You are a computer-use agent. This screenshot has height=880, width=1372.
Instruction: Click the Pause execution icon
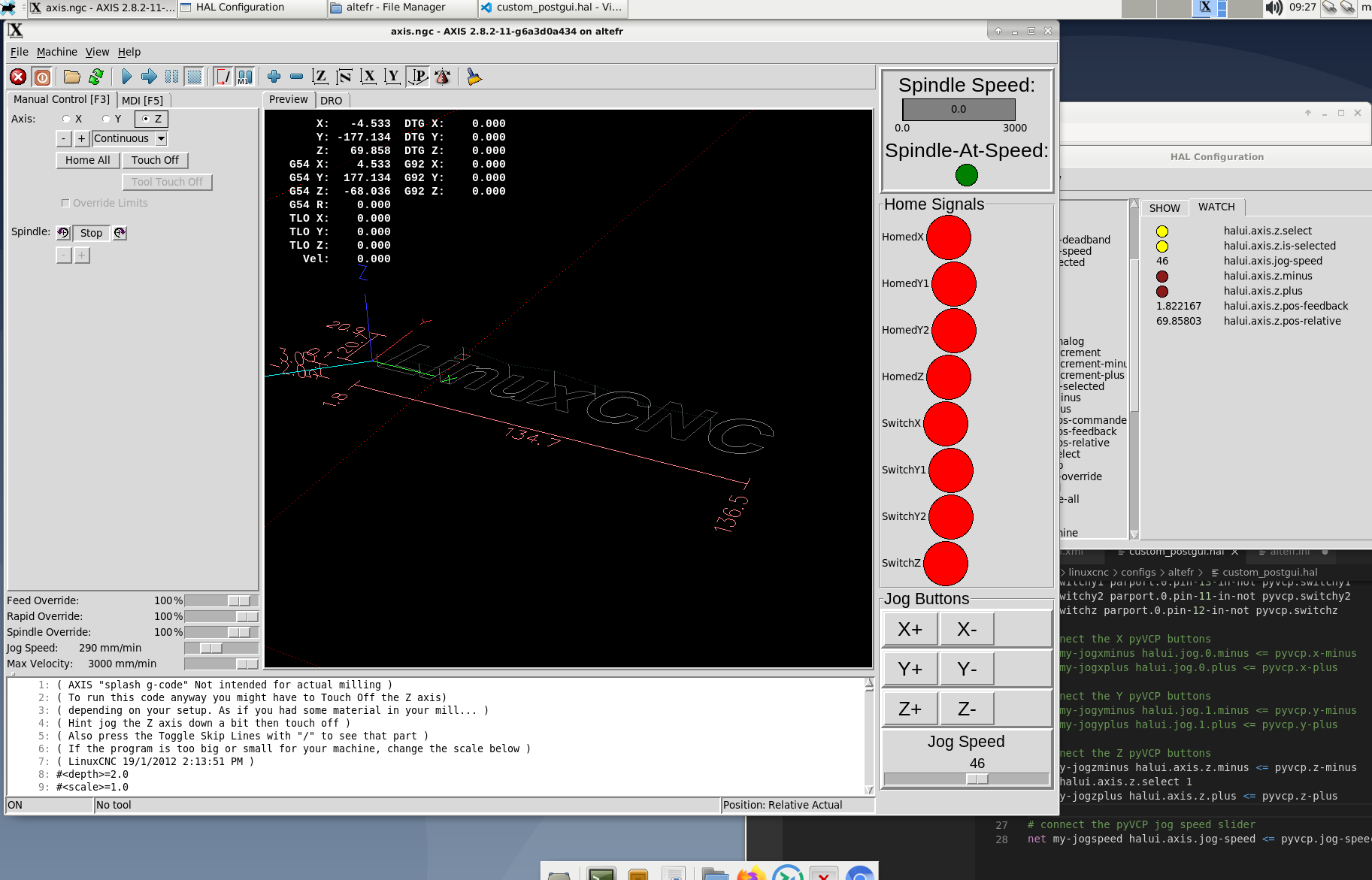click(171, 77)
